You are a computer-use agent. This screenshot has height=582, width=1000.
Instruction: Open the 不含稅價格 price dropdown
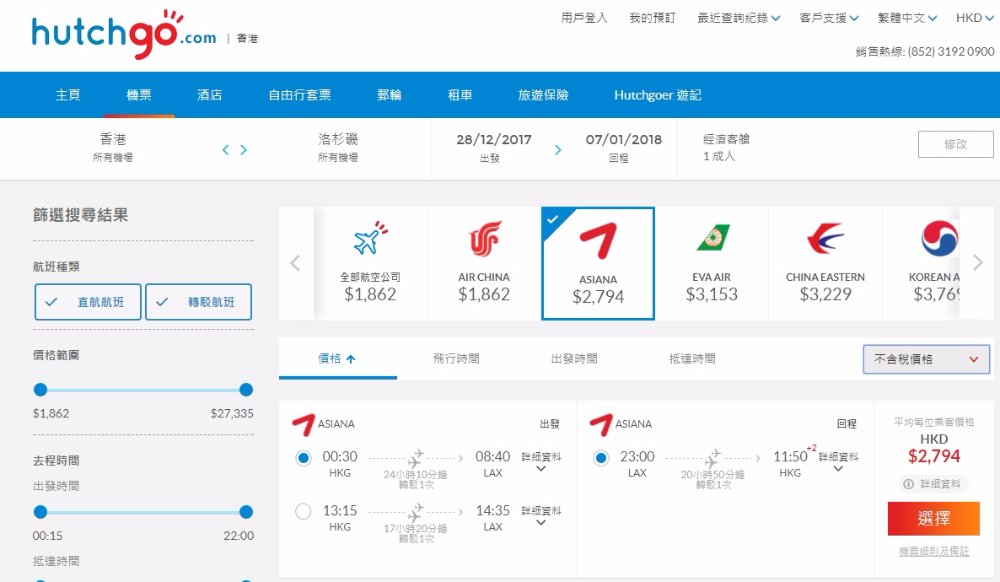coord(926,359)
